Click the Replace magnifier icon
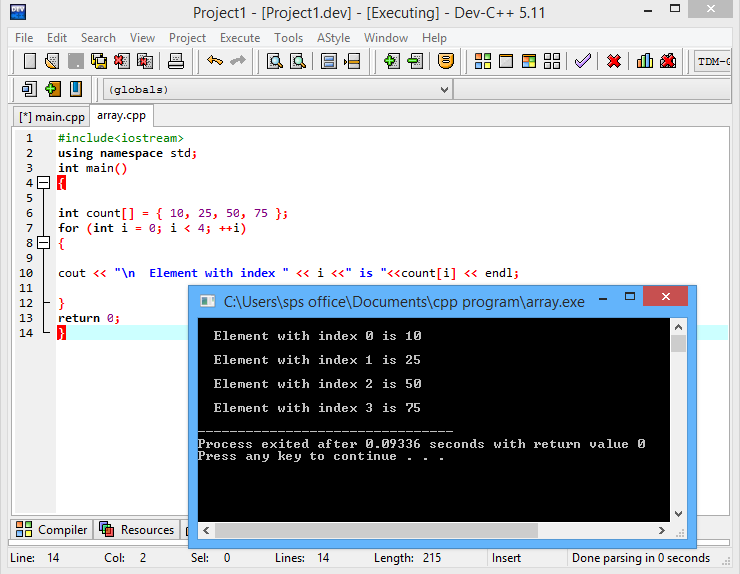The height and width of the screenshot is (574, 740). pos(298,61)
